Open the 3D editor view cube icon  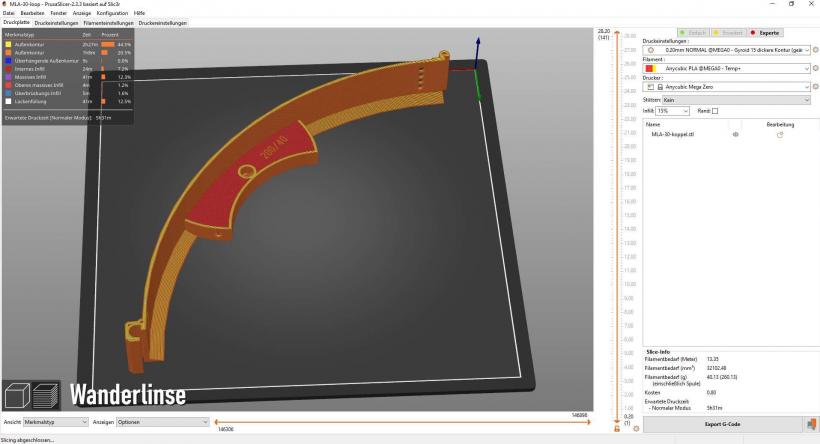[x=16, y=395]
